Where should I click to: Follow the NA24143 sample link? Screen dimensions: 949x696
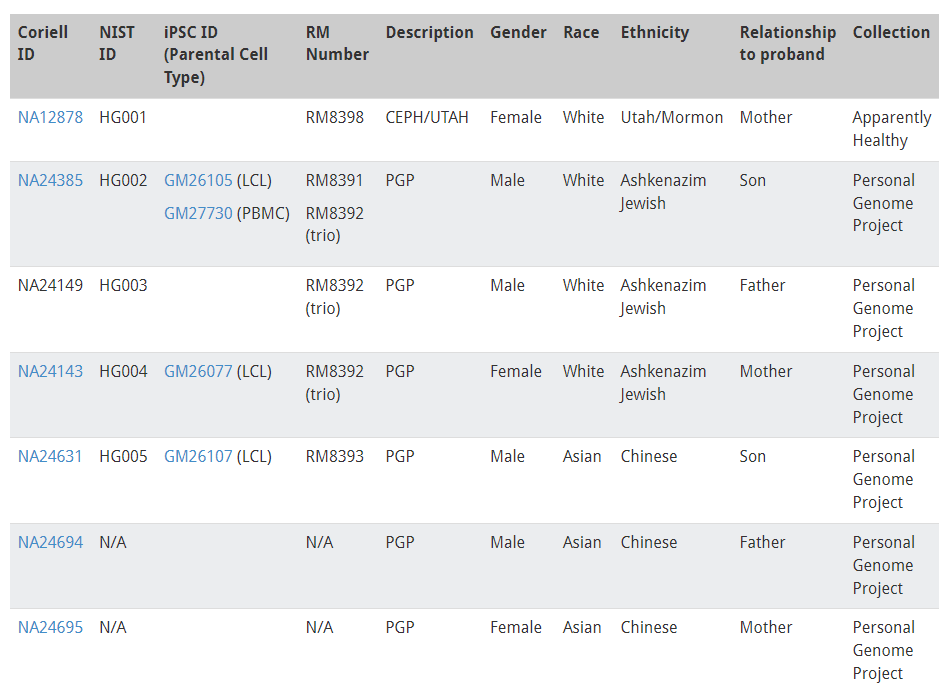50,371
